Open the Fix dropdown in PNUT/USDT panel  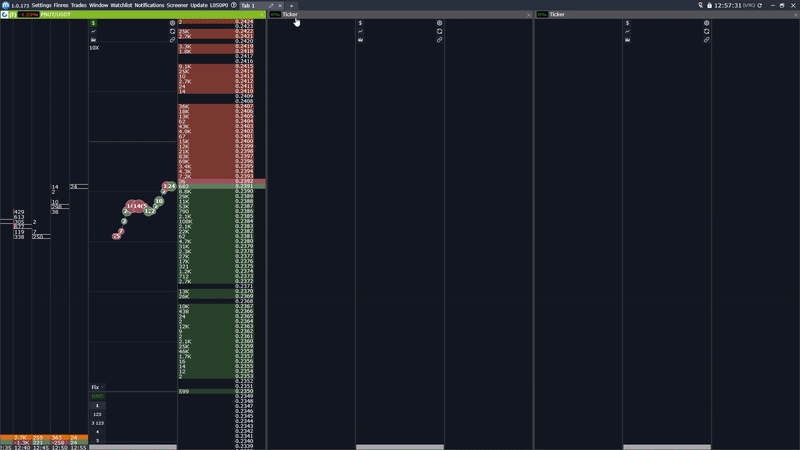click(97, 387)
